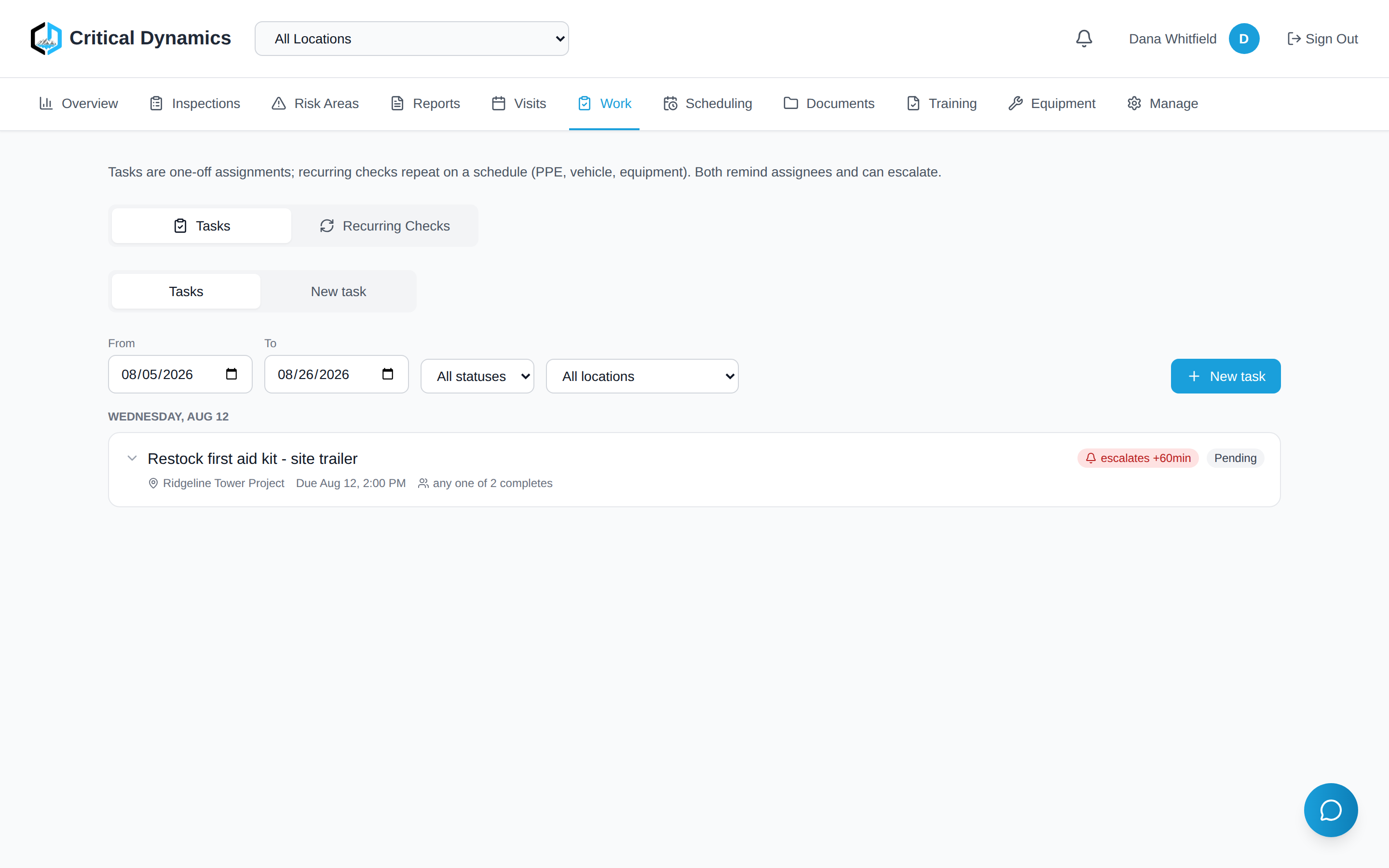Switch to the Training tab
1389x868 pixels.
point(941,103)
